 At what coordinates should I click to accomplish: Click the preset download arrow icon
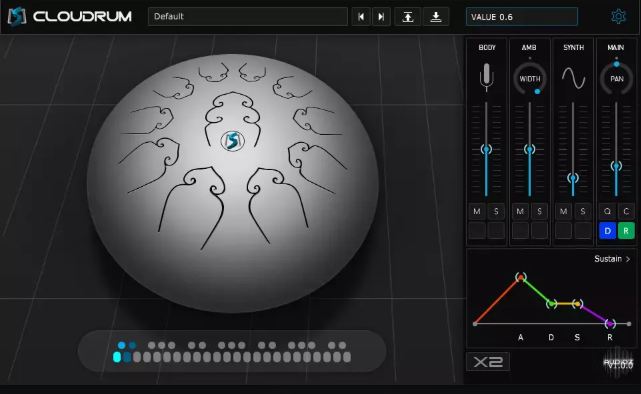tap(436, 17)
